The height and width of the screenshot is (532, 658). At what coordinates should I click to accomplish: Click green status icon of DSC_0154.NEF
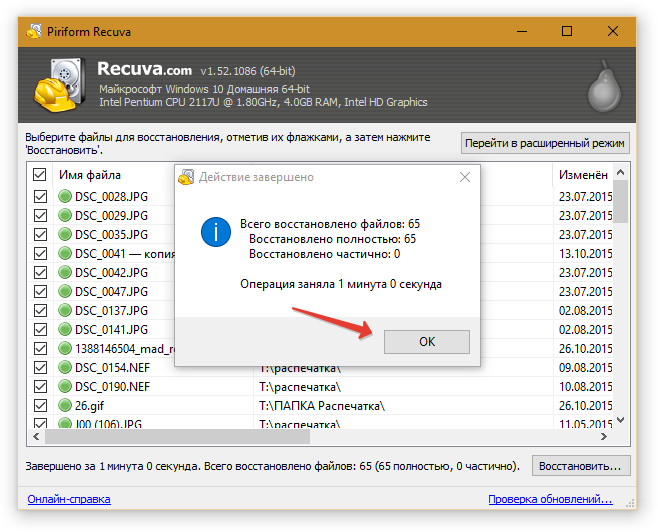65,368
